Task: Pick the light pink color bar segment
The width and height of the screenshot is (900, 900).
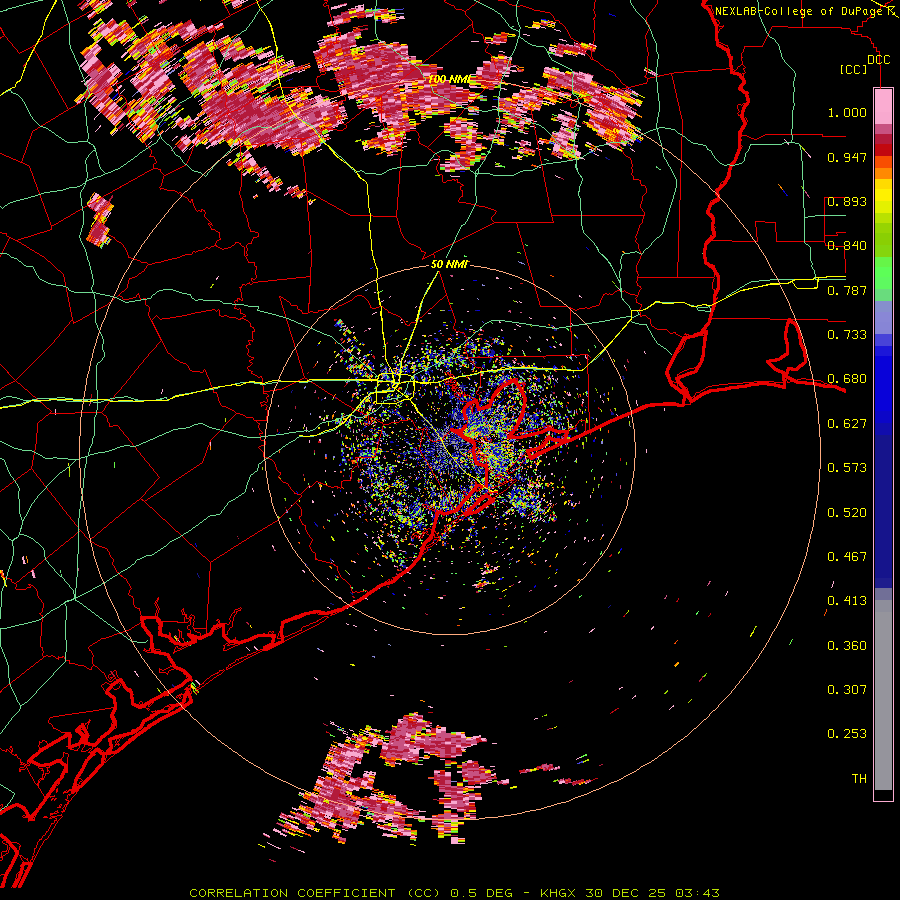Action: pyautogui.click(x=883, y=107)
